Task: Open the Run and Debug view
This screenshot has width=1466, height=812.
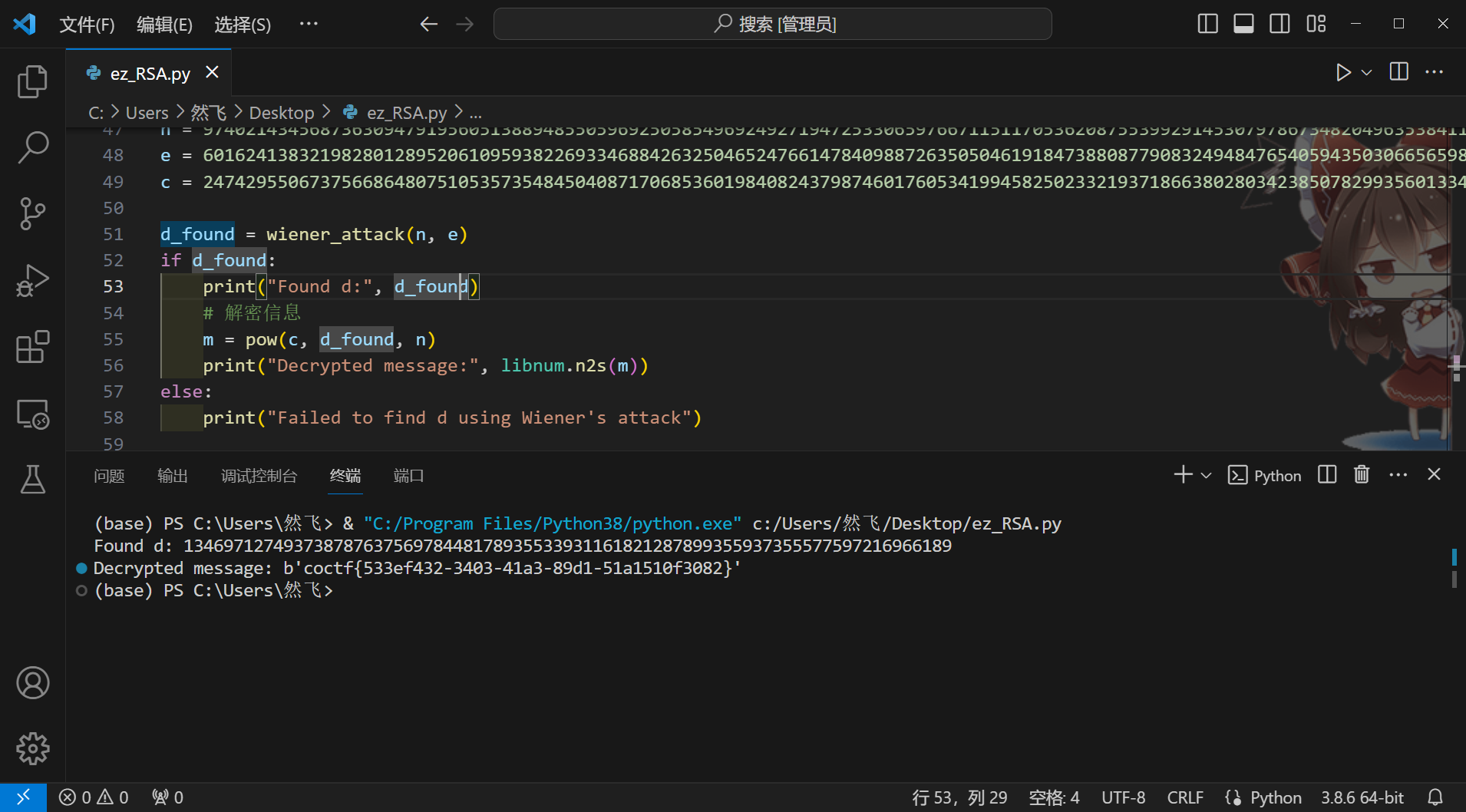Action: coord(32,280)
